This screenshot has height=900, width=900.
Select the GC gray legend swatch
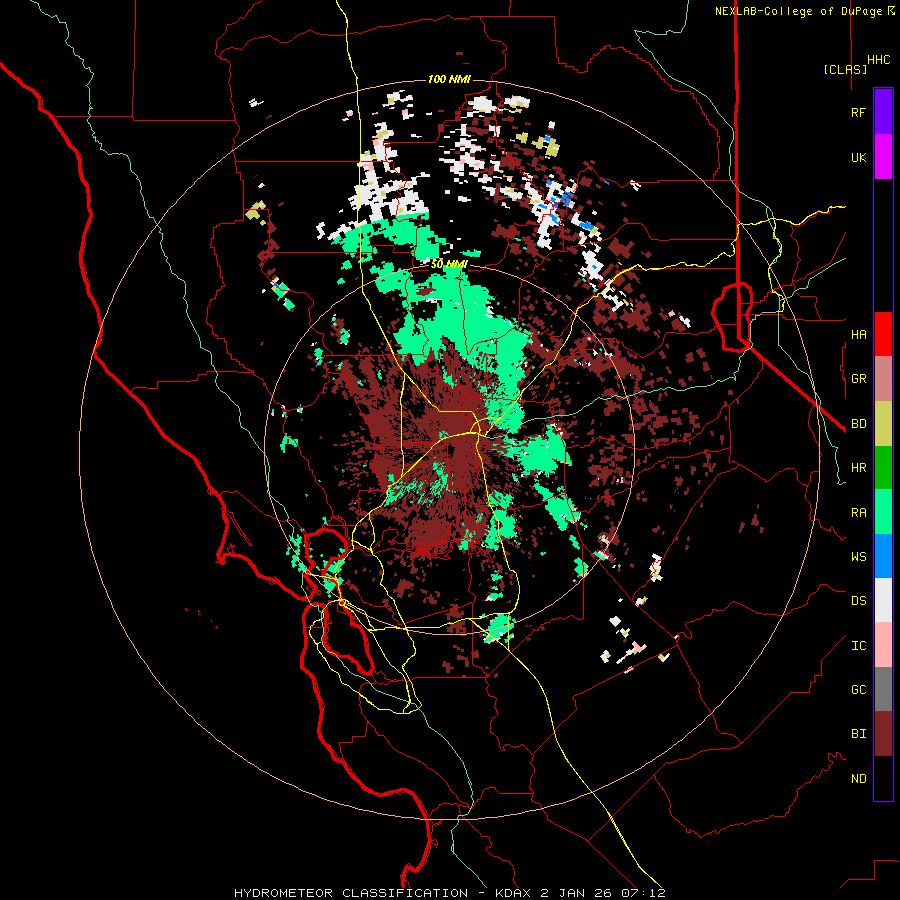tap(883, 689)
